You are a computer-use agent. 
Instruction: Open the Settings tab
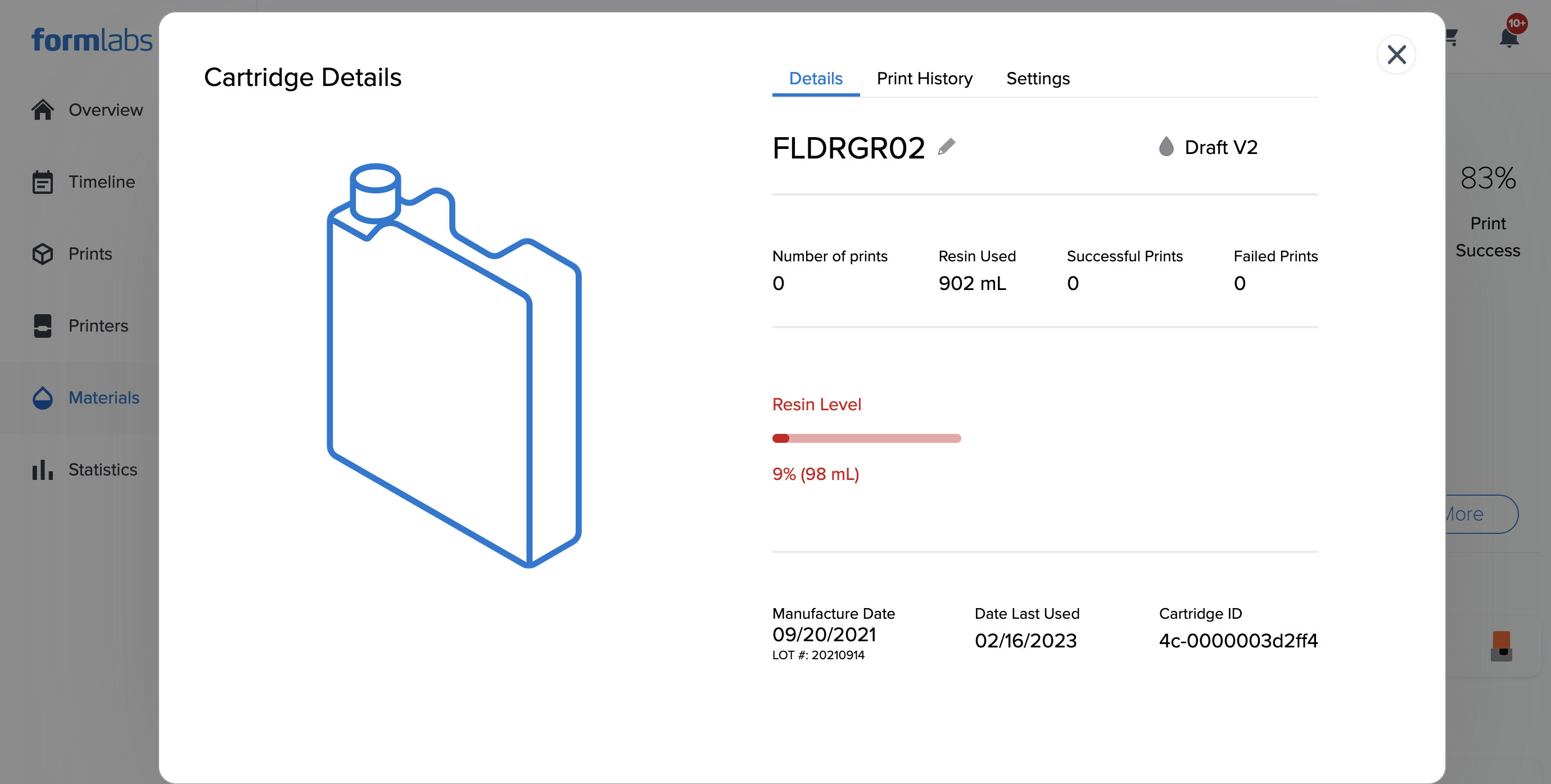1037,78
